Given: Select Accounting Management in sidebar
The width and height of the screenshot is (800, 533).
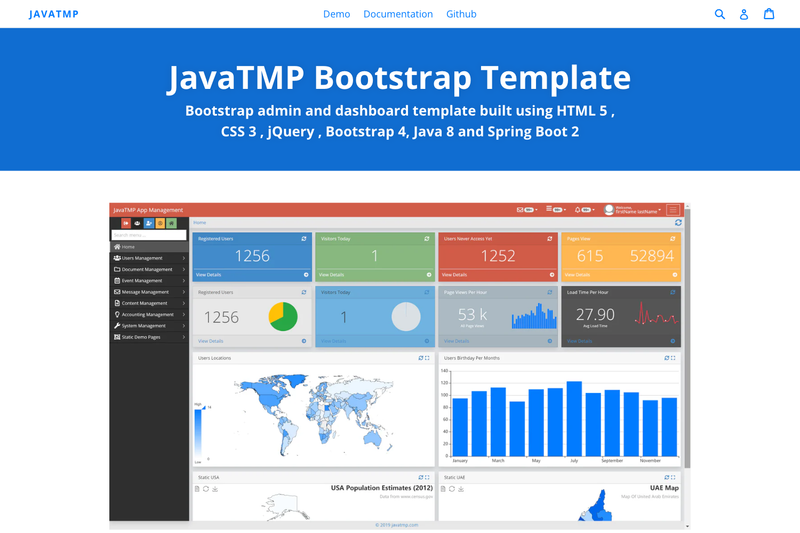Looking at the screenshot, I should (x=149, y=314).
